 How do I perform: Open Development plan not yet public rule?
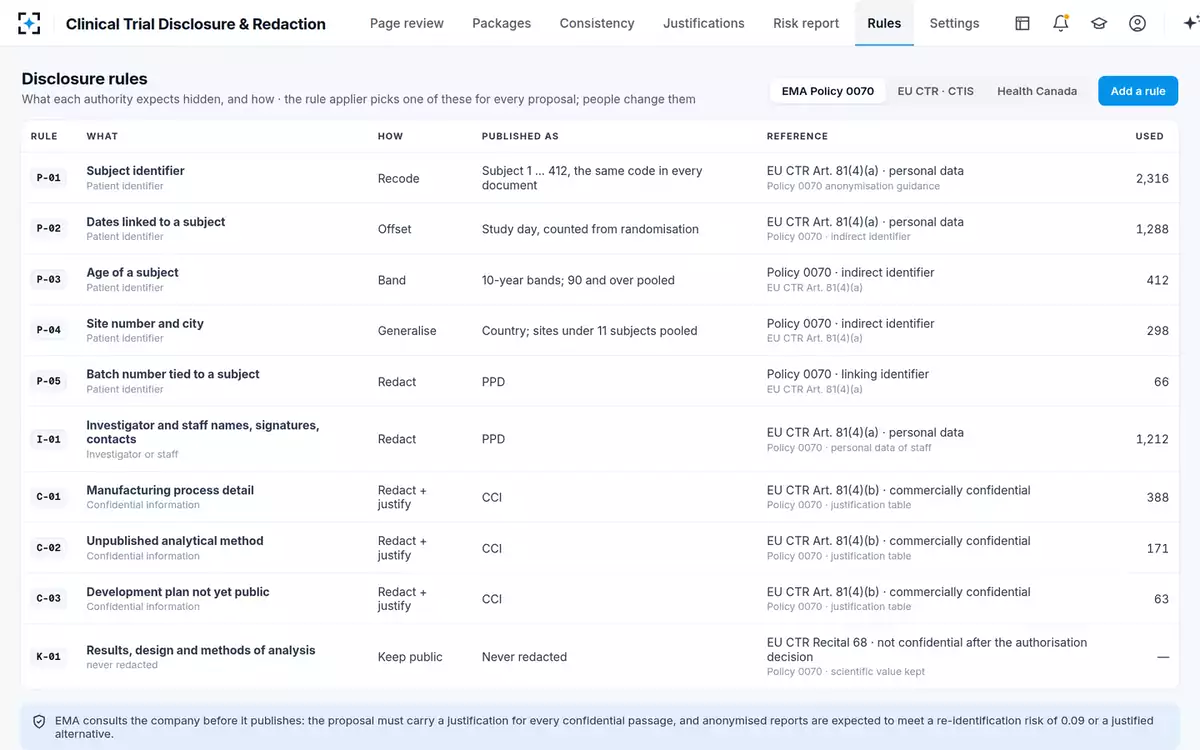tap(178, 592)
